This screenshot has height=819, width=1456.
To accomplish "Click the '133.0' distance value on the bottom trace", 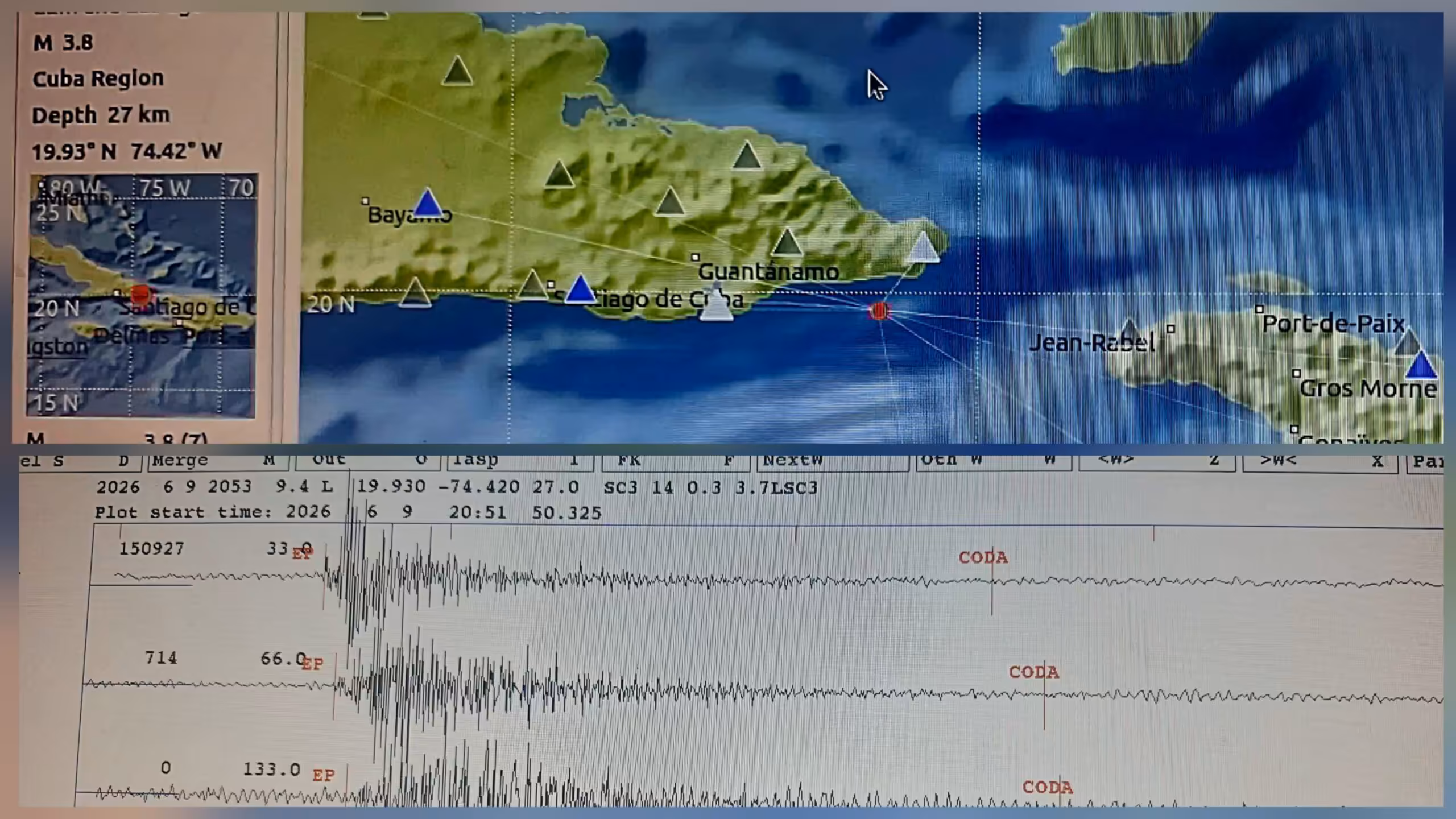I will pyautogui.click(x=272, y=770).
